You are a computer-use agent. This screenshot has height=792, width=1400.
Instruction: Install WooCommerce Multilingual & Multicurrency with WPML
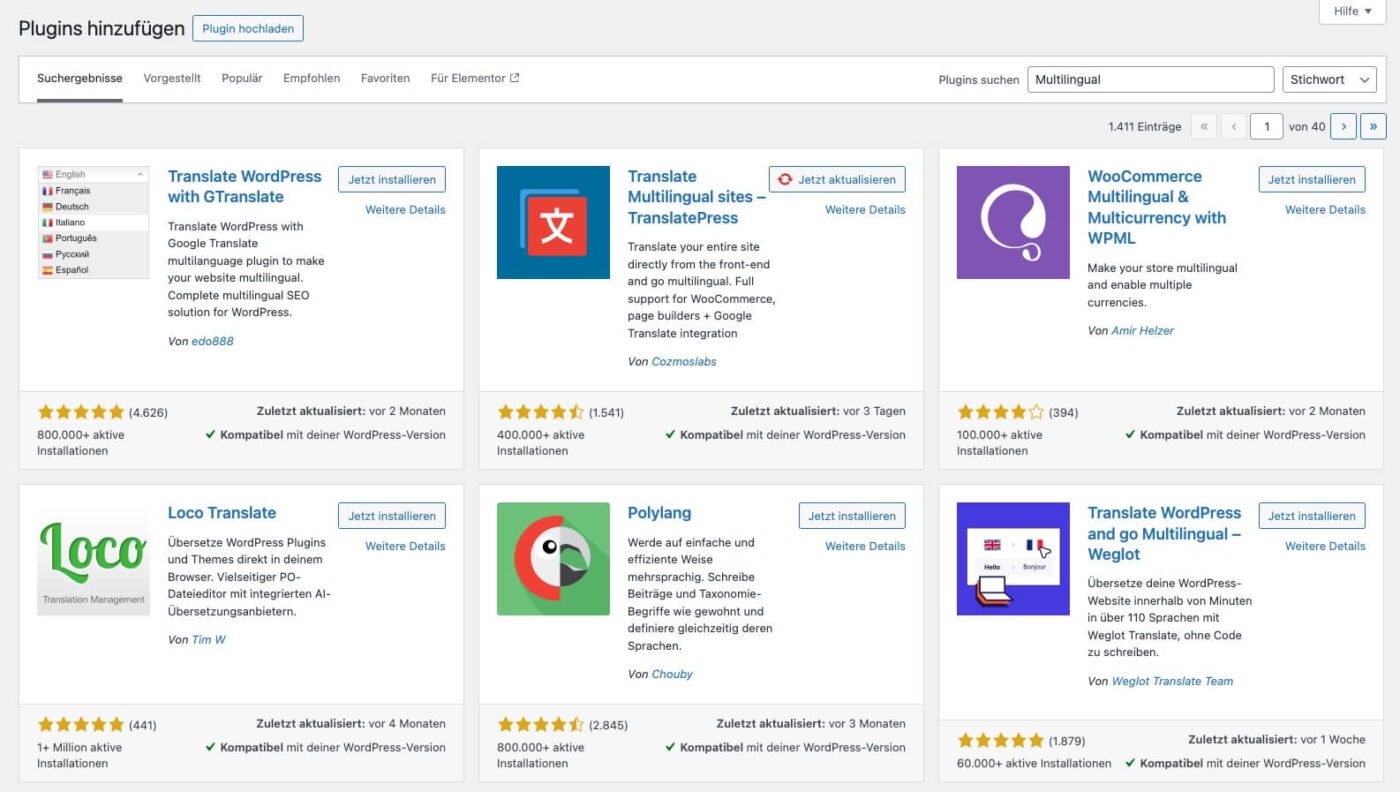[1312, 180]
